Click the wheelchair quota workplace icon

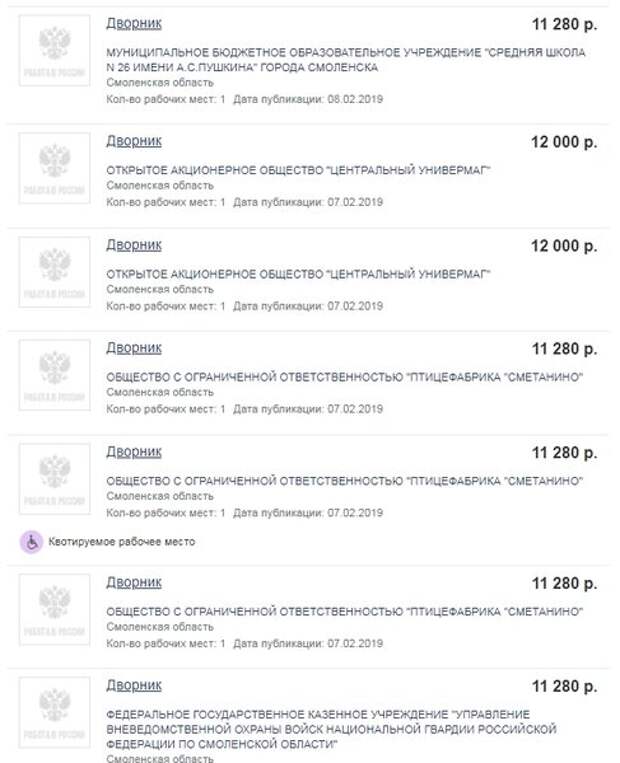tap(33, 542)
